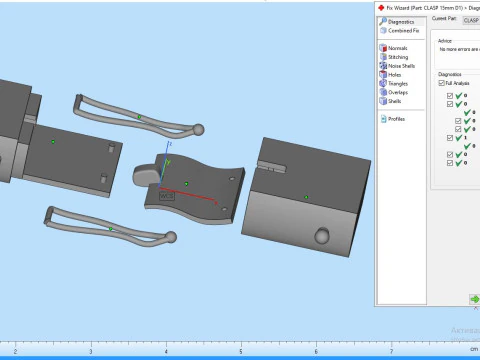
Task: Click the ruler mark labeled 5
Action: (241, 351)
